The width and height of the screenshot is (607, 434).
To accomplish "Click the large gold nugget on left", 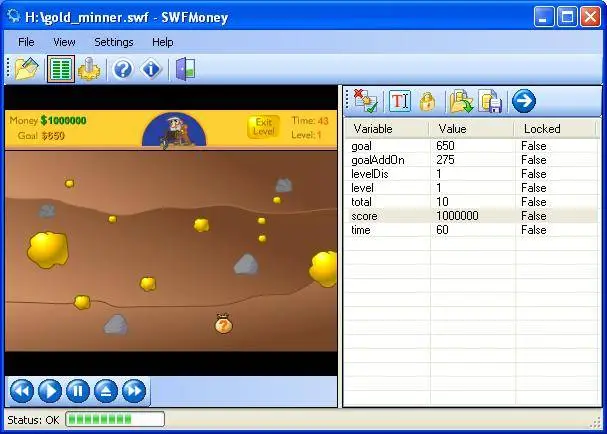I will pyautogui.click(x=48, y=250).
